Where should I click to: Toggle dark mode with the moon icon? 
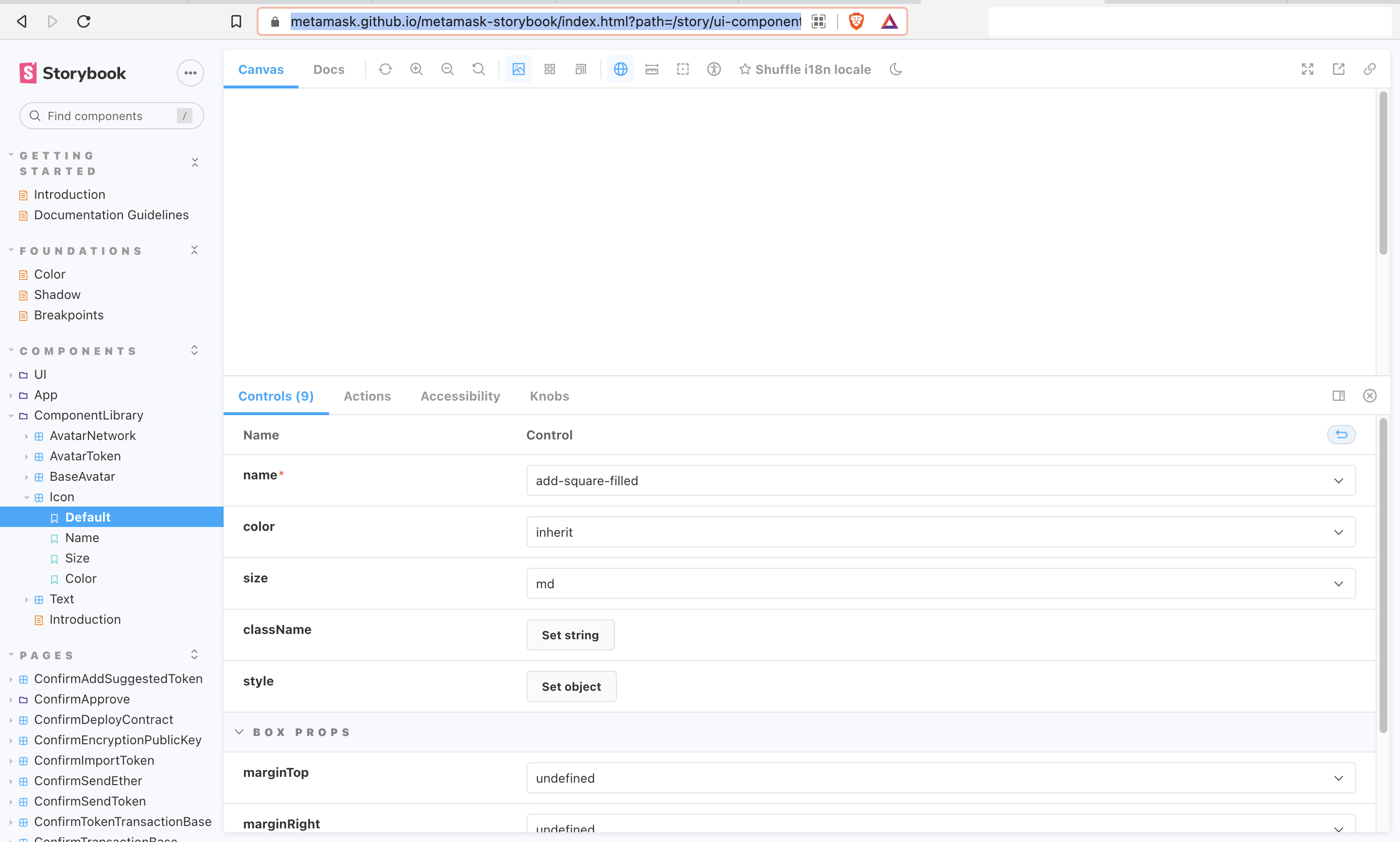895,69
